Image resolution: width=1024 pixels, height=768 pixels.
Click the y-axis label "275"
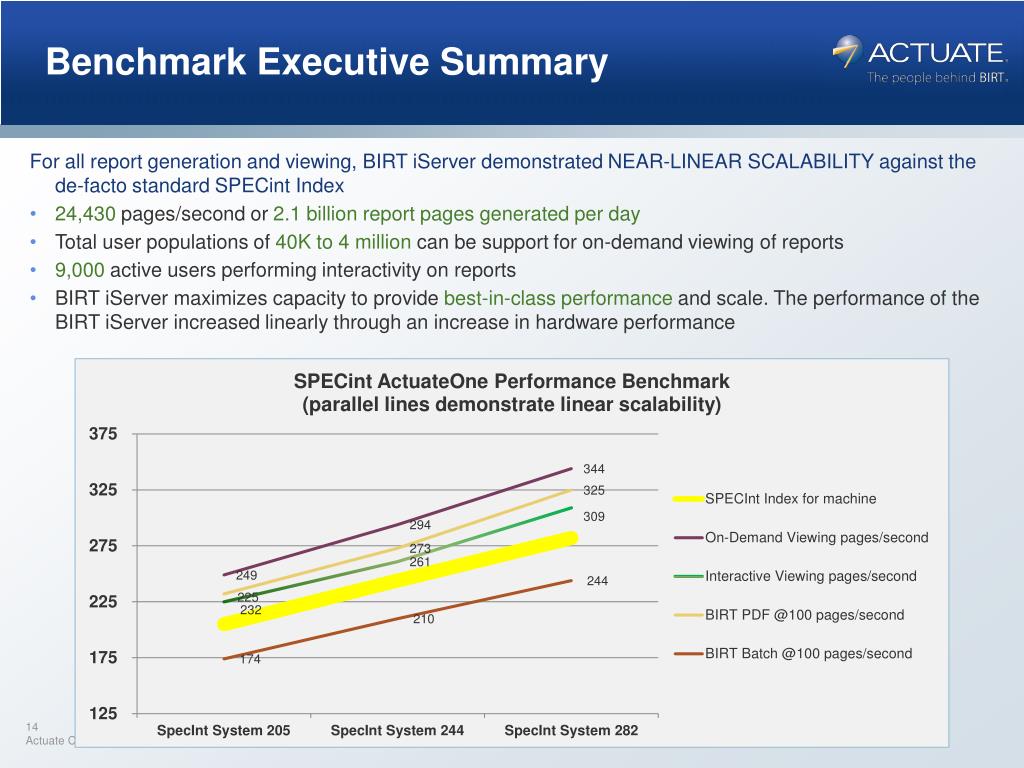tap(103, 545)
